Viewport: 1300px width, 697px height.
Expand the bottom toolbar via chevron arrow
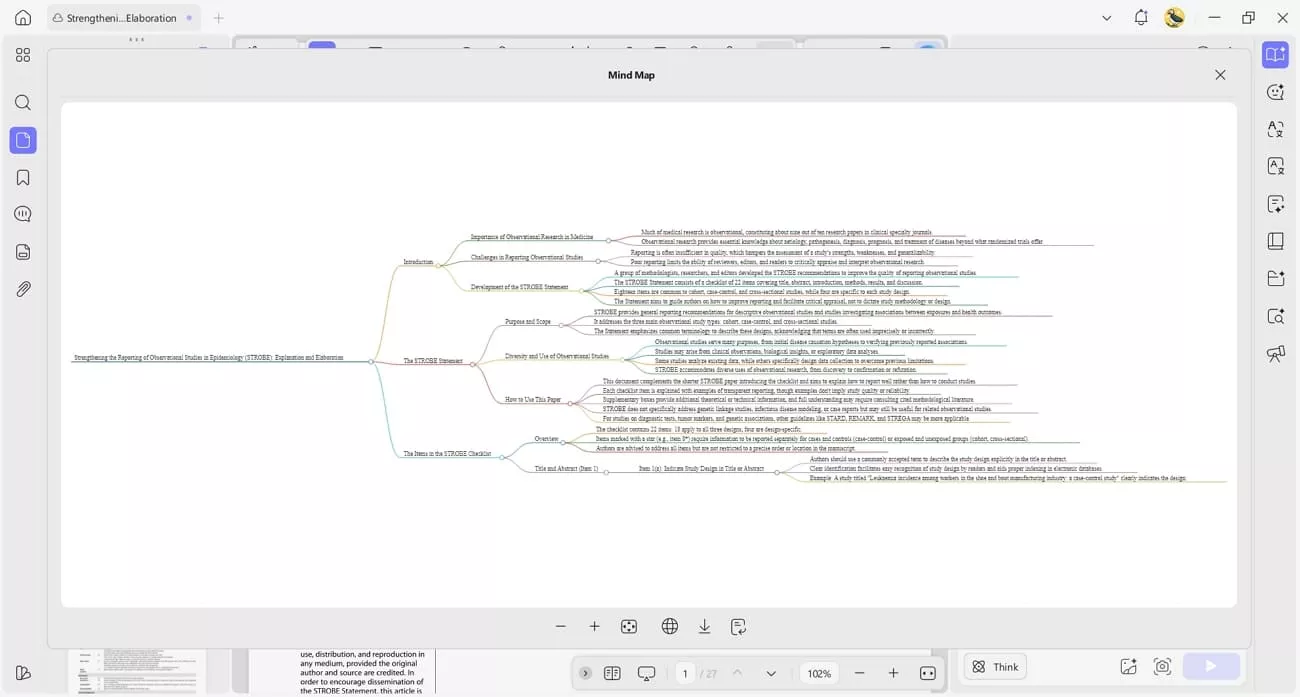pos(585,673)
